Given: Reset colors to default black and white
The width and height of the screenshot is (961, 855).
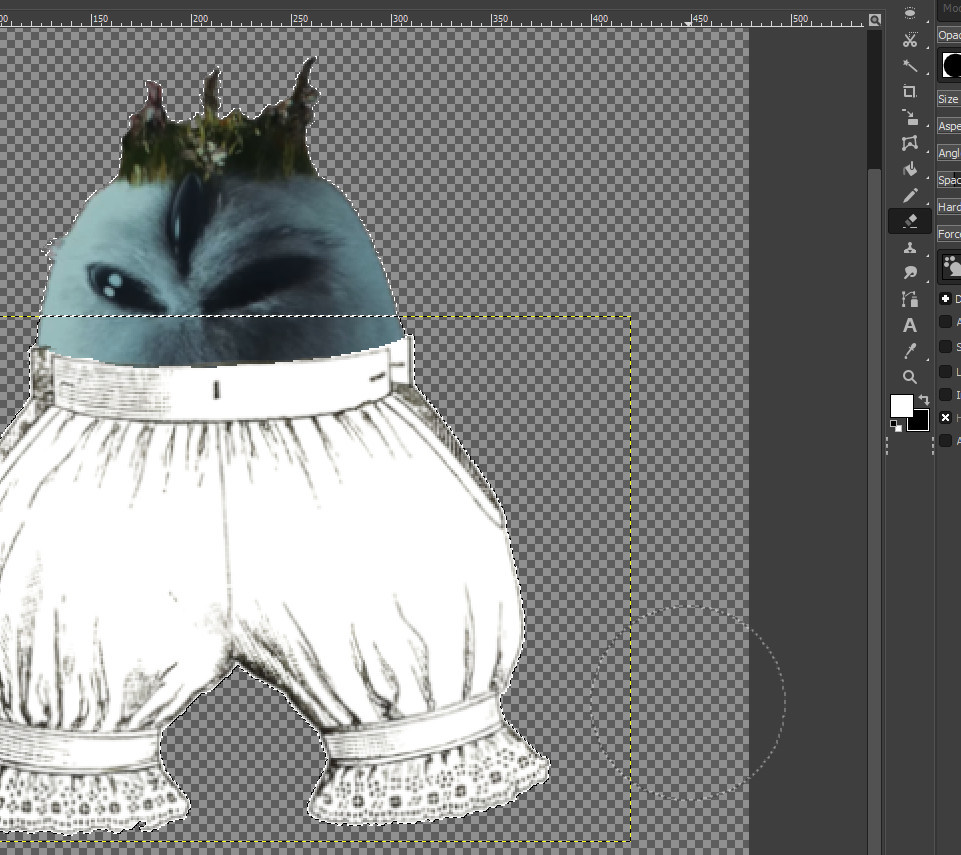Looking at the screenshot, I should pyautogui.click(x=895, y=426).
